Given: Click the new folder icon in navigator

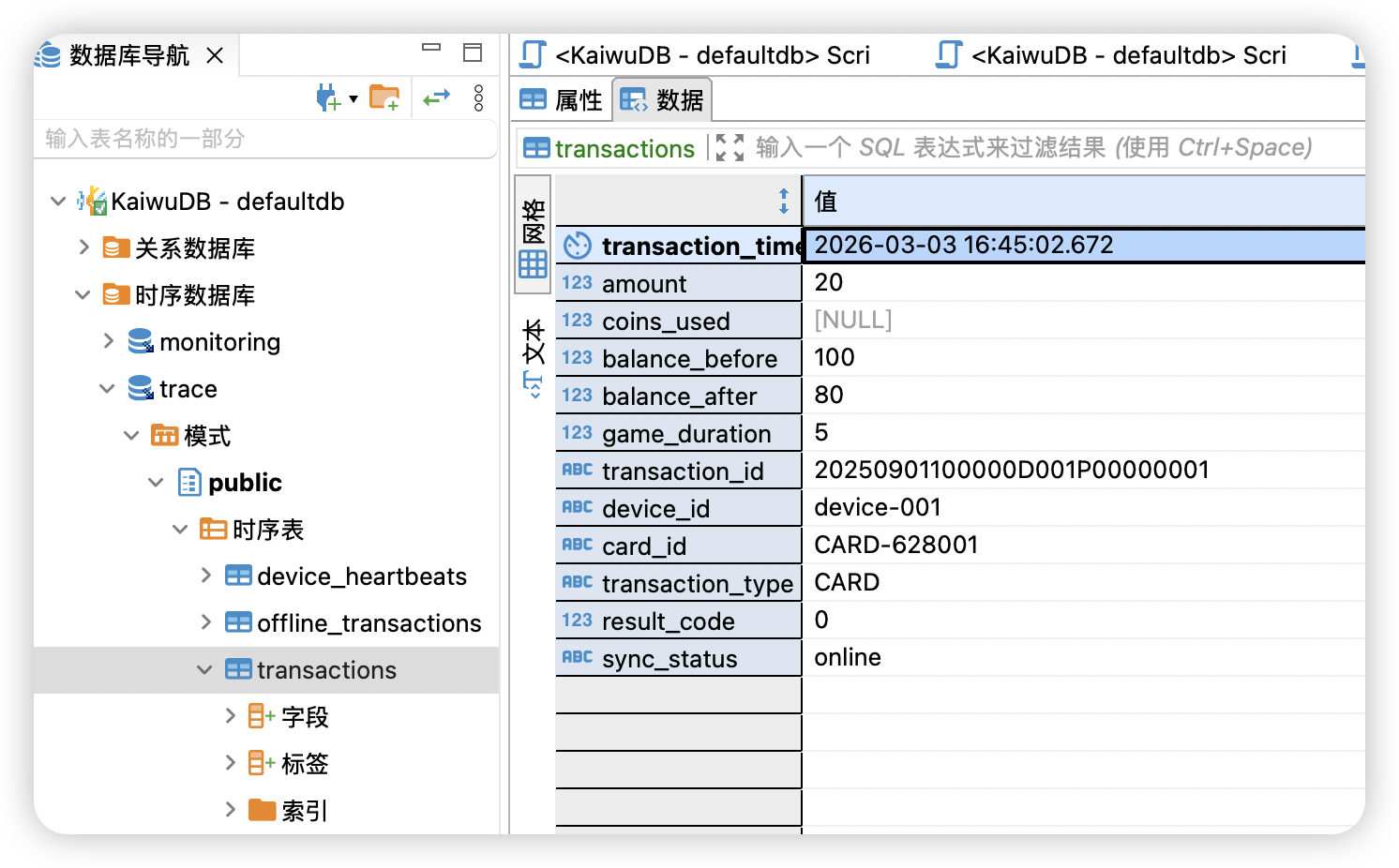Looking at the screenshot, I should click(x=384, y=97).
